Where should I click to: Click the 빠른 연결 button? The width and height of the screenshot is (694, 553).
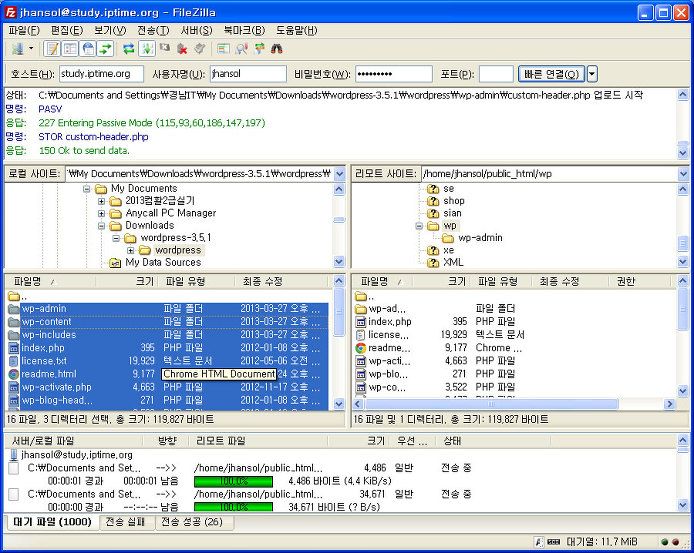pyautogui.click(x=551, y=74)
